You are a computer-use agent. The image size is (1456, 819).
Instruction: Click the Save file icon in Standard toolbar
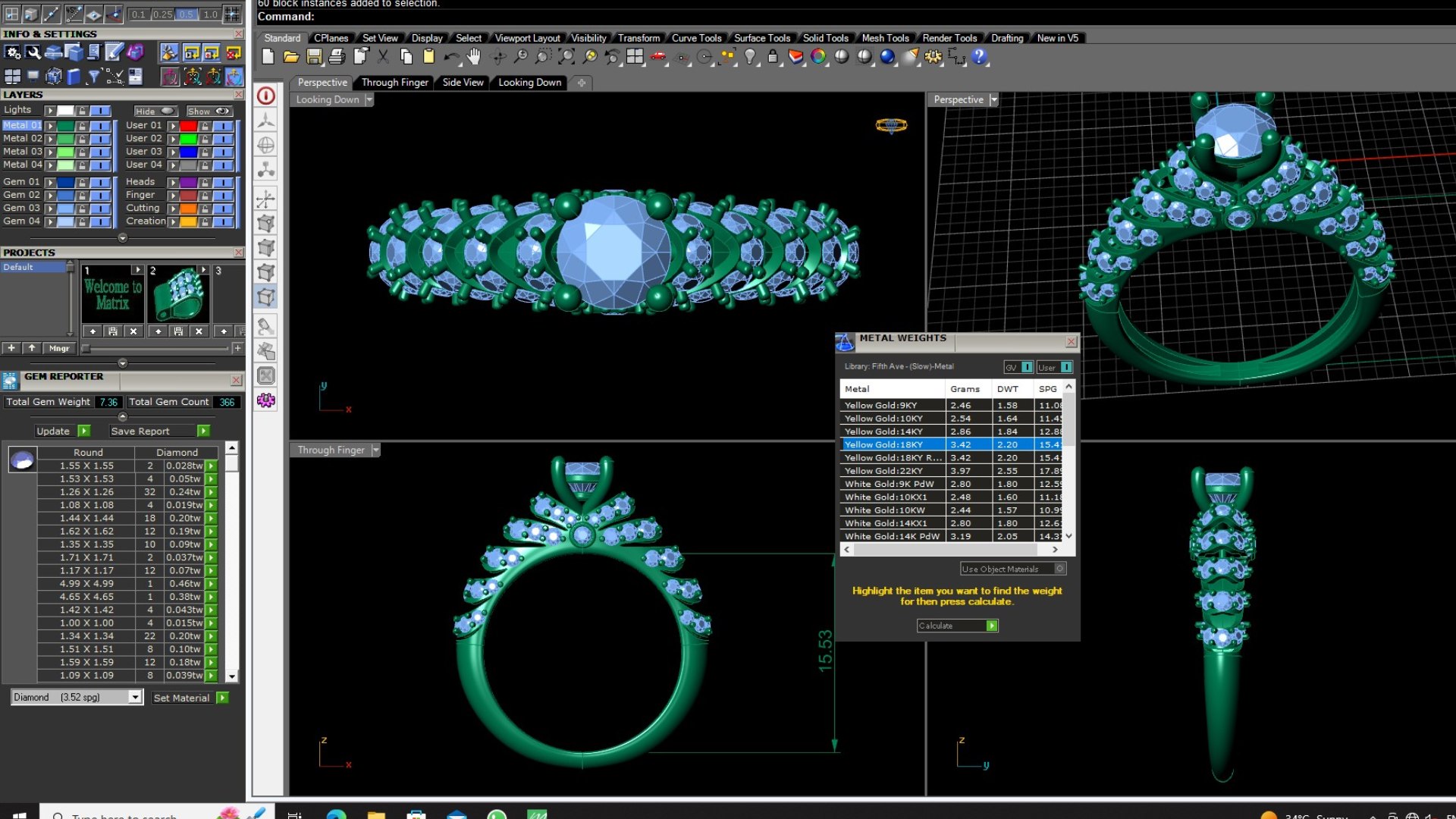(314, 56)
